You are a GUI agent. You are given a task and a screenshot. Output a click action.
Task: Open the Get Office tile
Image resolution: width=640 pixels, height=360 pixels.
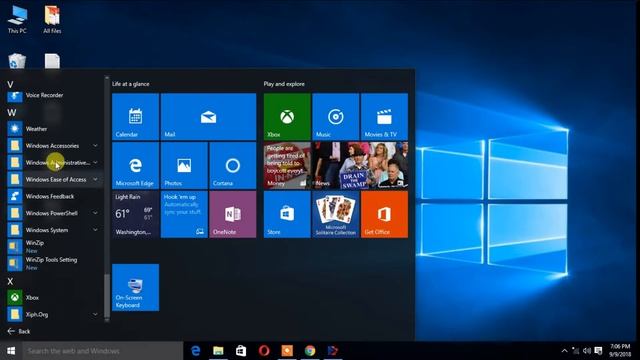(384, 214)
